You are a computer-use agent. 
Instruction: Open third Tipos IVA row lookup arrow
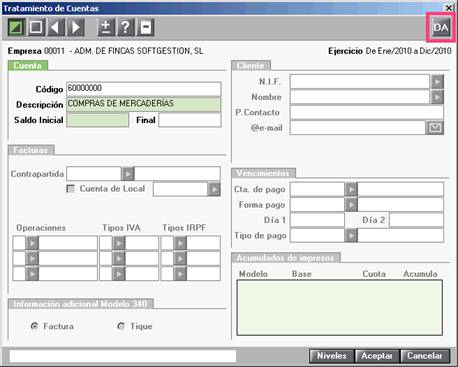(x=119, y=274)
